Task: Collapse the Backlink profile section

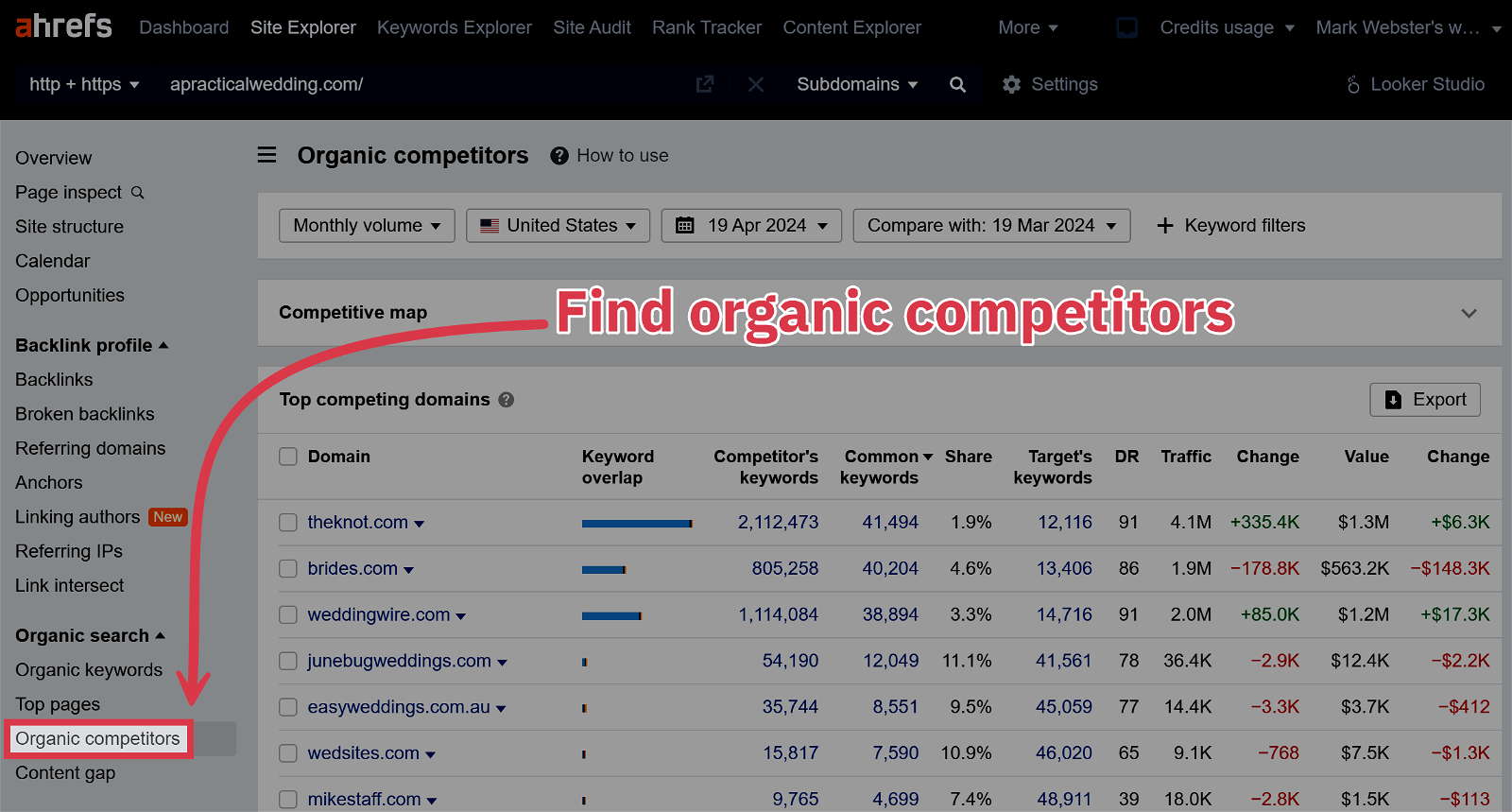Action: [92, 345]
